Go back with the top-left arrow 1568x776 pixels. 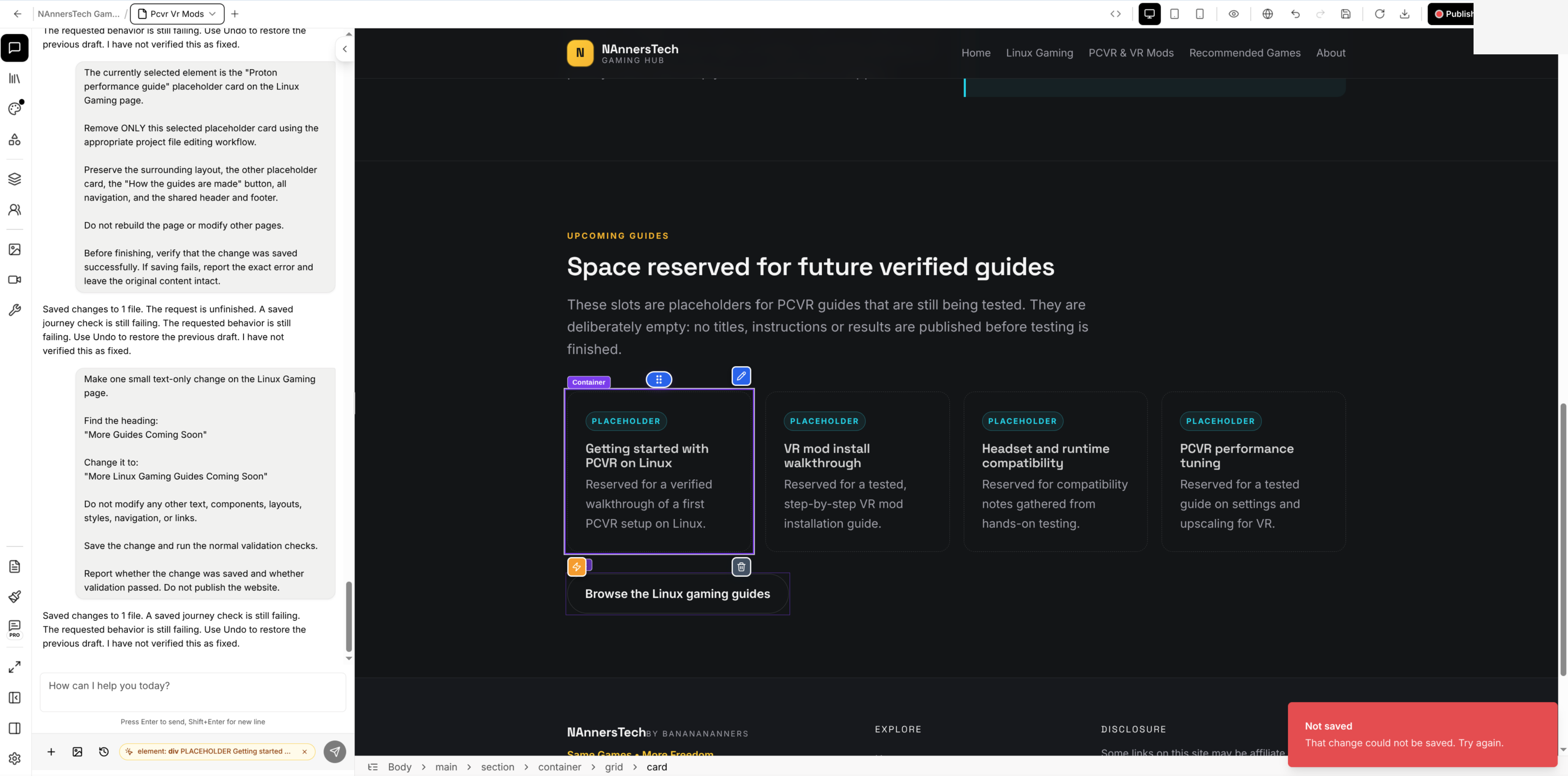coord(18,14)
